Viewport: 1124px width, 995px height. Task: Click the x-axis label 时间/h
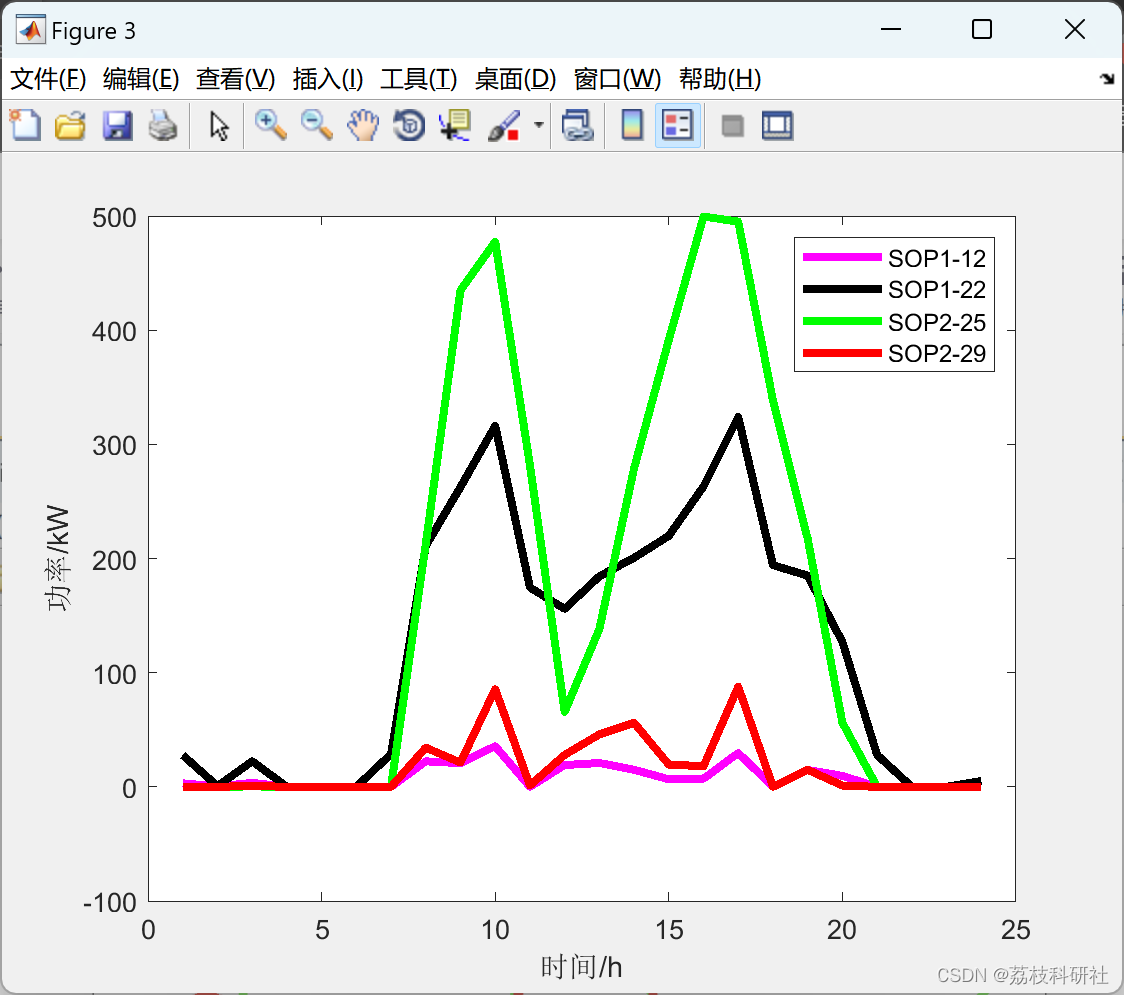pos(581,967)
